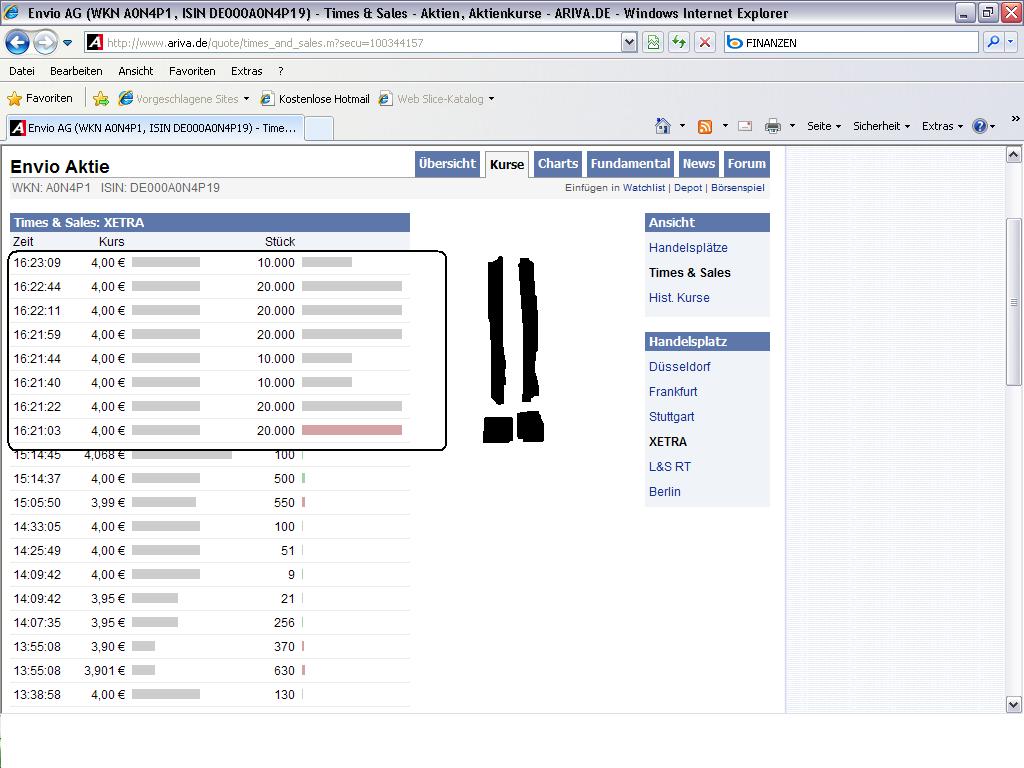The image size is (1024, 768).
Task: Click the RSS feeds icon
Action: pyautogui.click(x=705, y=126)
